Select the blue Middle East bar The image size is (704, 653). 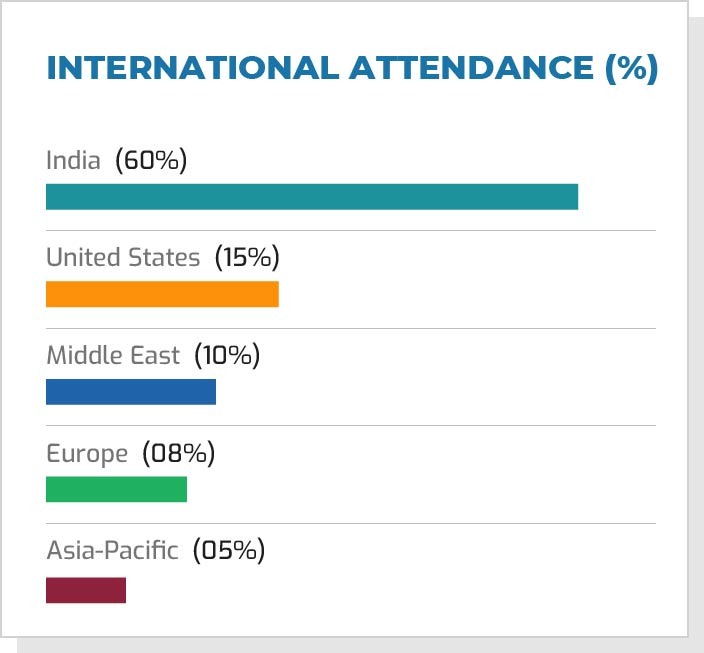pyautogui.click(x=131, y=392)
